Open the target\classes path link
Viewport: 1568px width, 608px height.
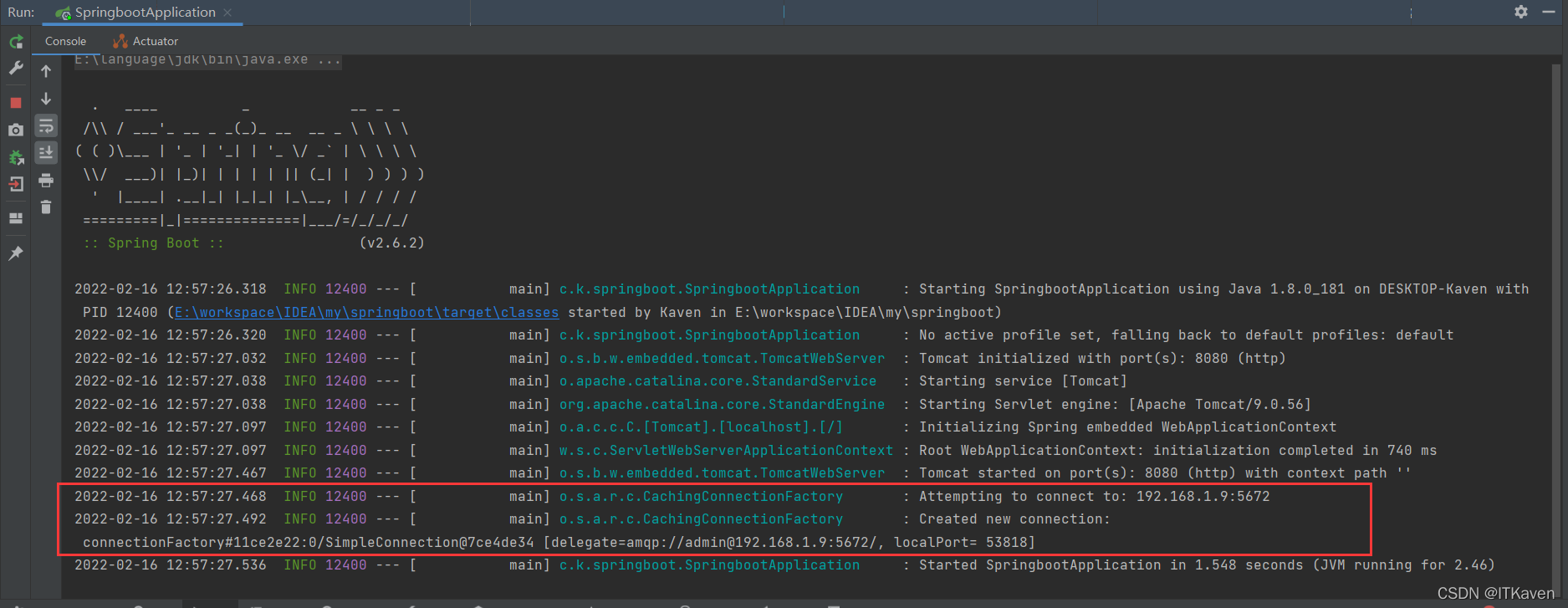[366, 313]
